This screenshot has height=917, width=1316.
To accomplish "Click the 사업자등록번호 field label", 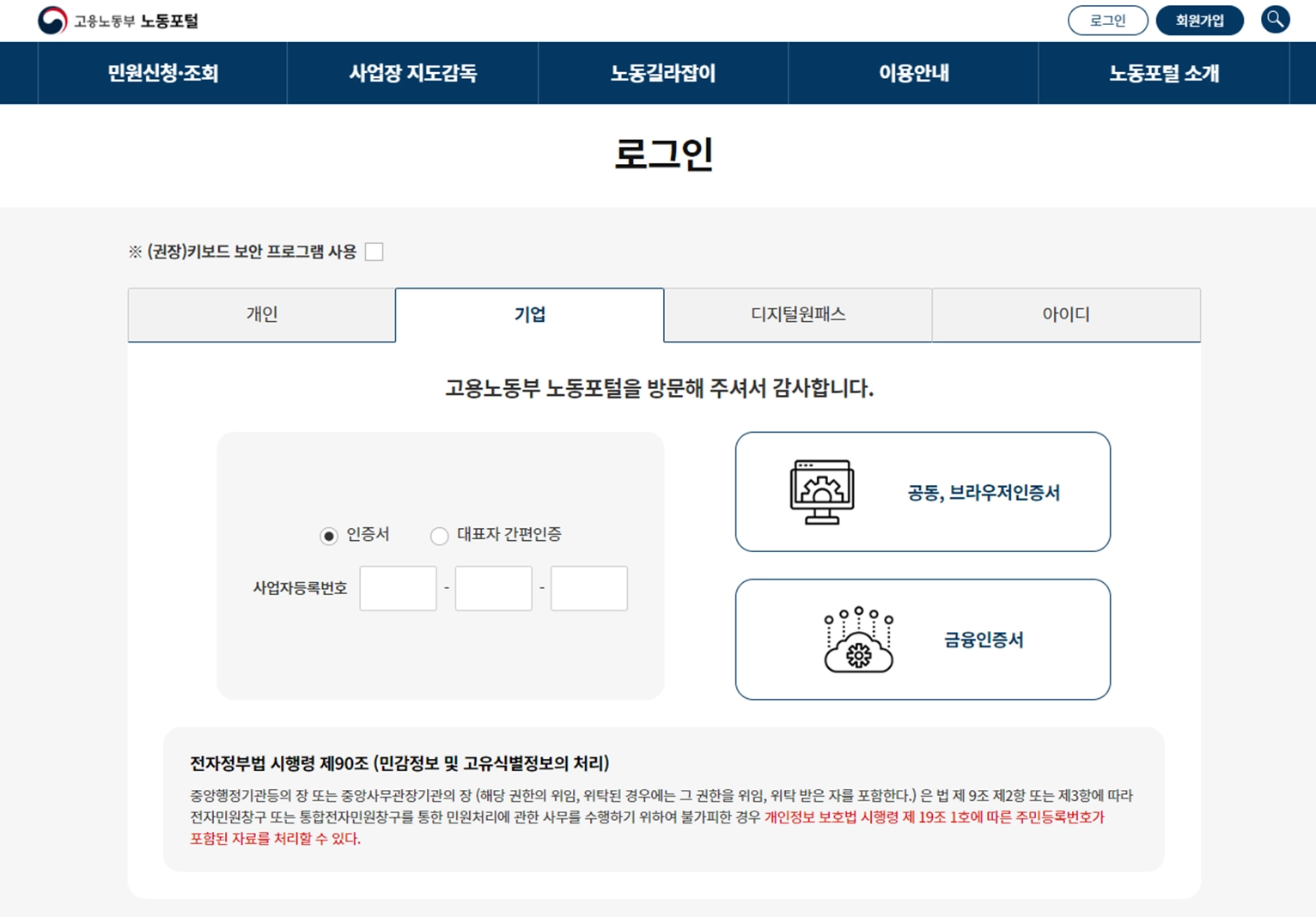I will [x=300, y=588].
